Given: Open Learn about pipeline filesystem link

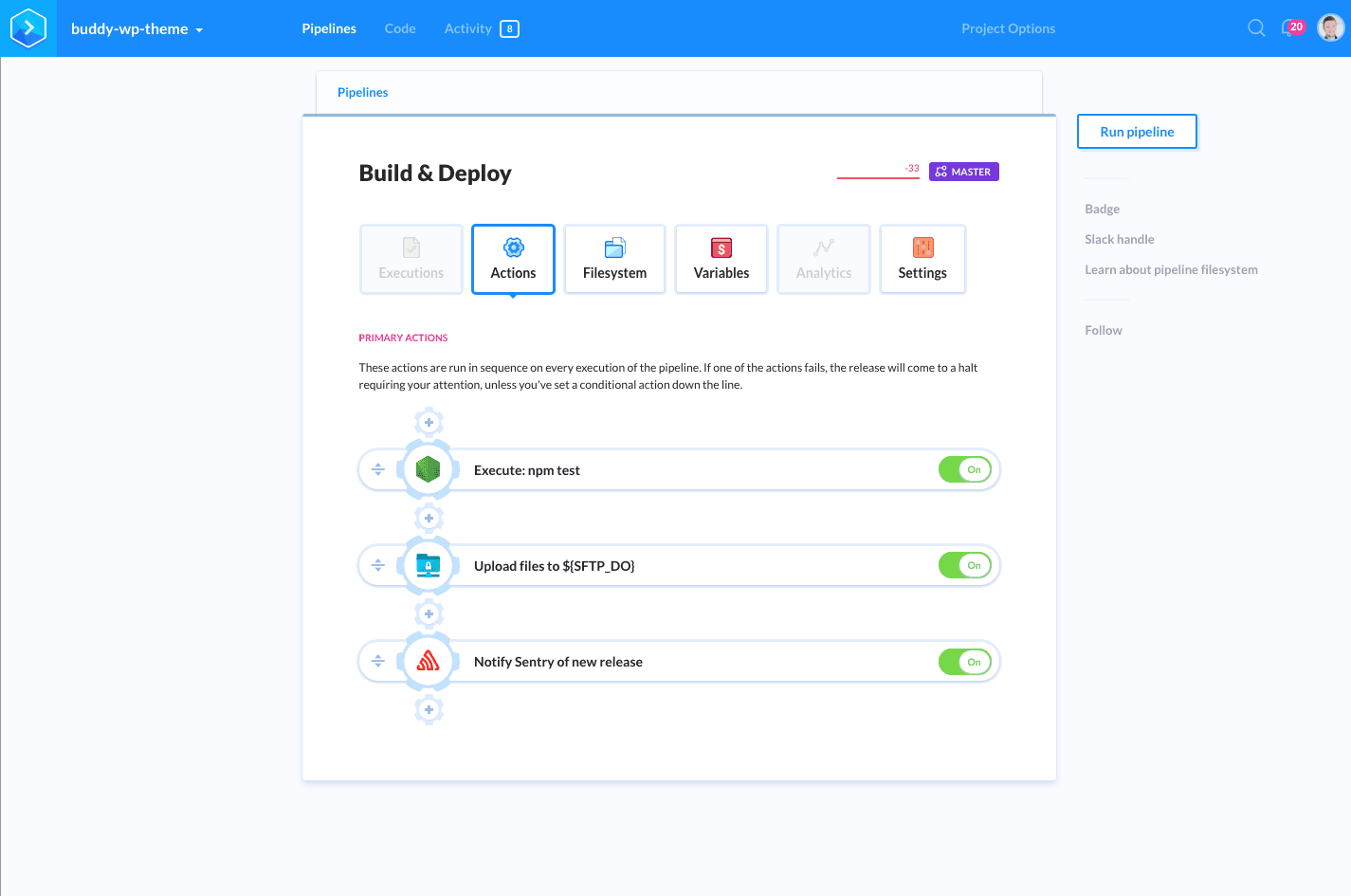Looking at the screenshot, I should (x=1171, y=270).
